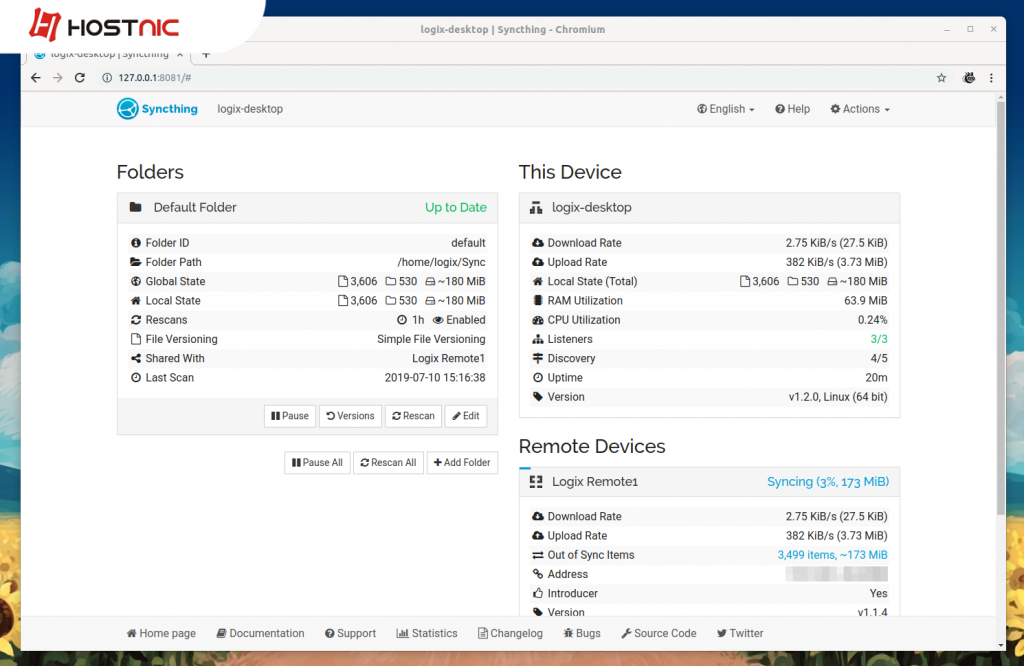Click the Simple File Versioning value
The height and width of the screenshot is (666, 1024).
pos(431,339)
